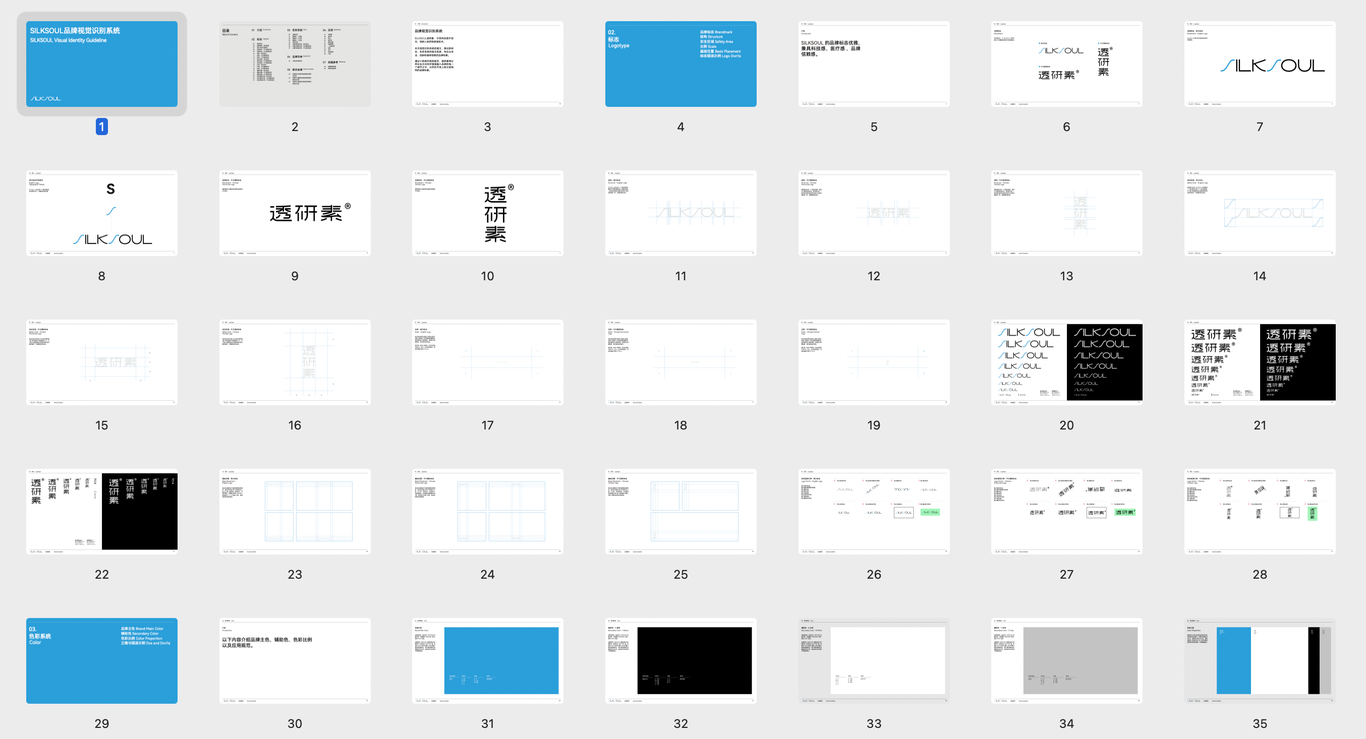This screenshot has height=739, width=1366.
Task: Select slide 13 thumbnail
Action: click(1067, 213)
